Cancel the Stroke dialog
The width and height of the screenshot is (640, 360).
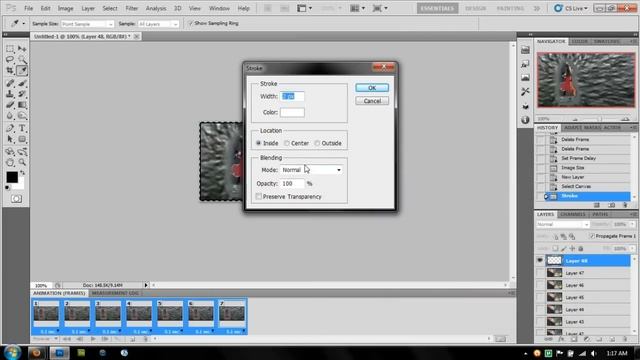[x=372, y=101]
